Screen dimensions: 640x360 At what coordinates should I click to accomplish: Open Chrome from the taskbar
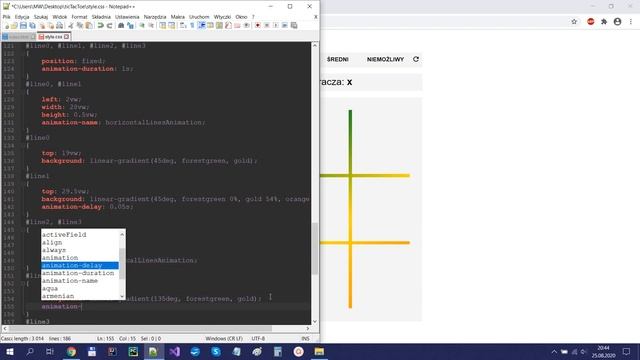tap(71, 351)
